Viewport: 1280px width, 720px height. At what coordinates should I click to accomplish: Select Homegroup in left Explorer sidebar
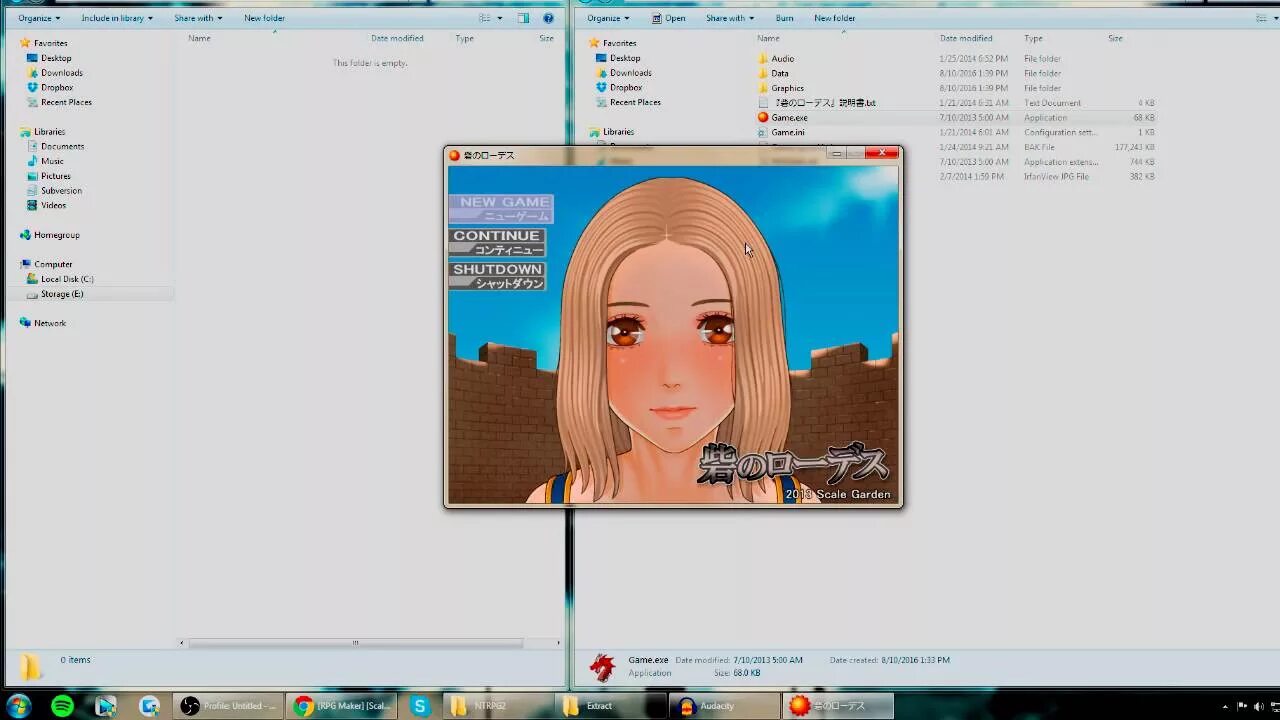point(49,235)
